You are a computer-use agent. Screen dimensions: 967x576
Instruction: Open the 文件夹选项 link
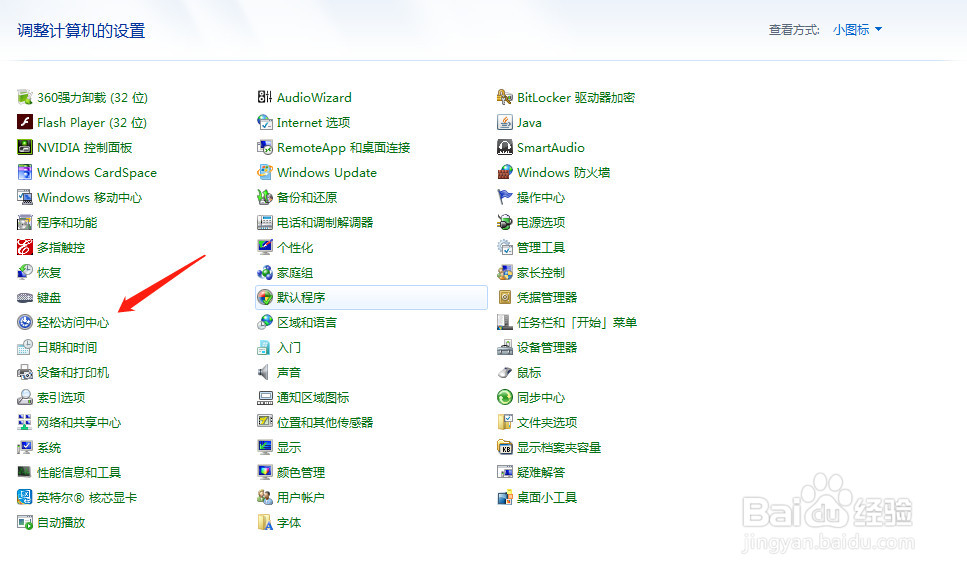click(547, 423)
